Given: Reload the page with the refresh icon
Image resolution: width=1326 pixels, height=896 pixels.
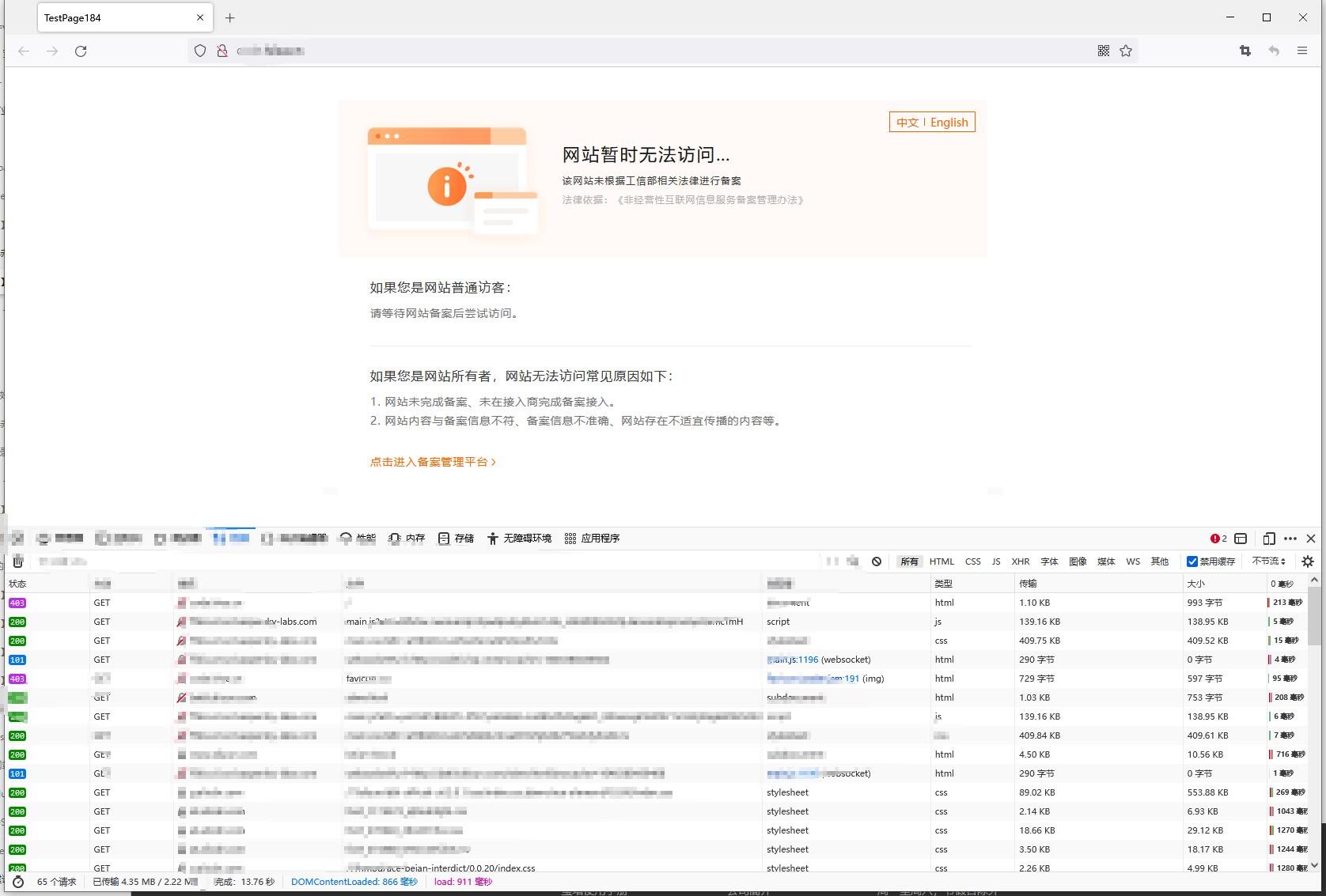Looking at the screenshot, I should (x=81, y=51).
